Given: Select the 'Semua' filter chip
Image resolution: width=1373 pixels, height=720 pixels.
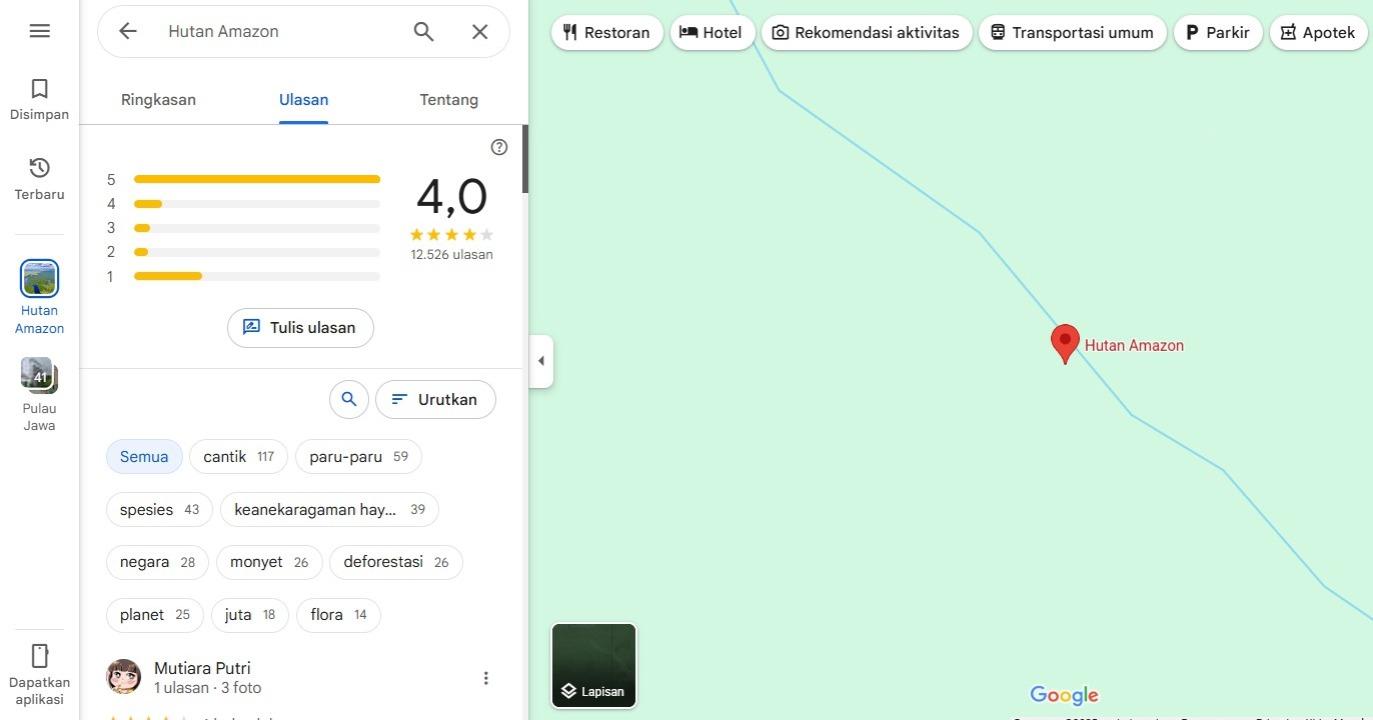Looking at the screenshot, I should point(144,457).
